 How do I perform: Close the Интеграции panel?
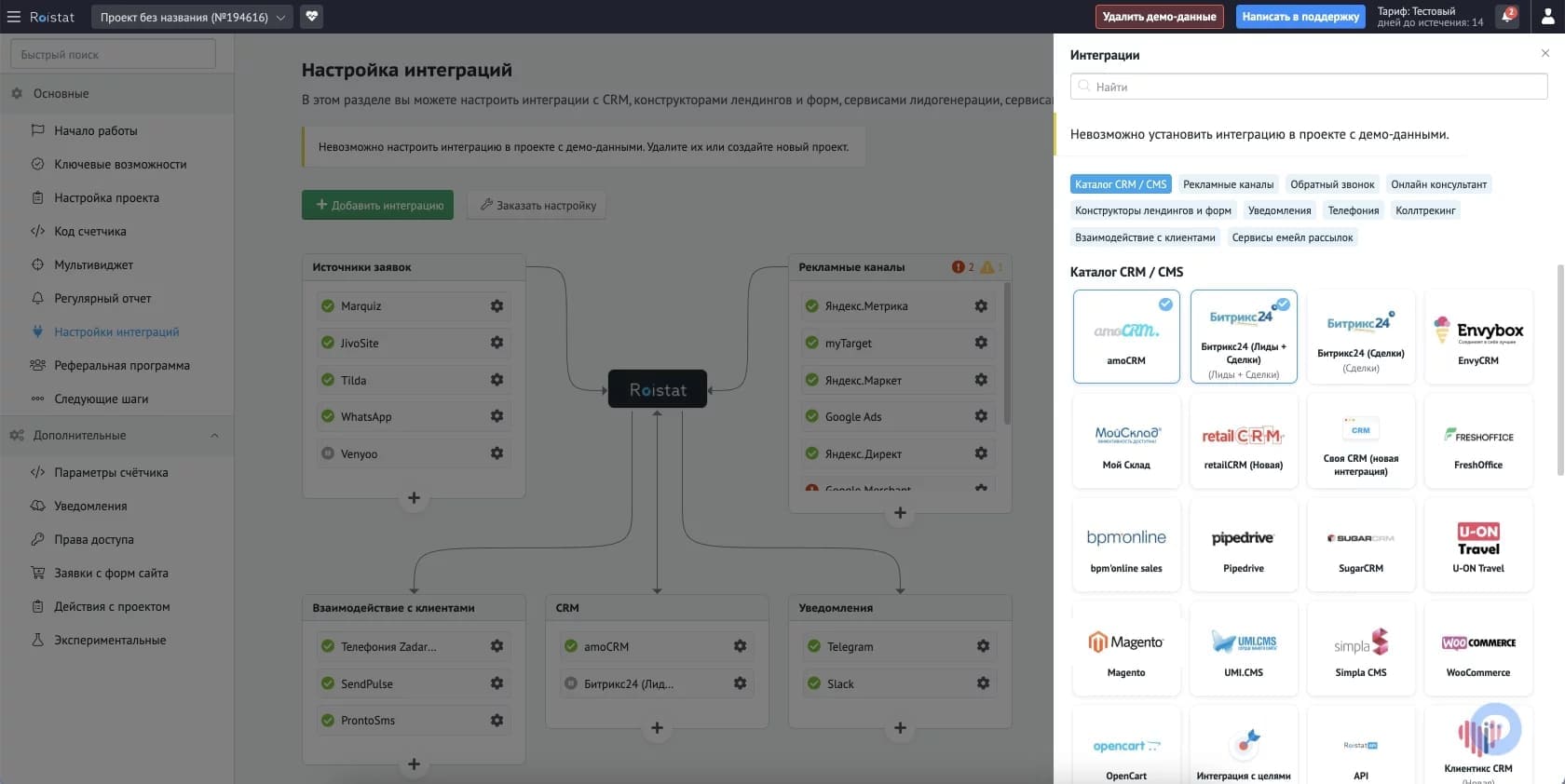tap(1545, 53)
